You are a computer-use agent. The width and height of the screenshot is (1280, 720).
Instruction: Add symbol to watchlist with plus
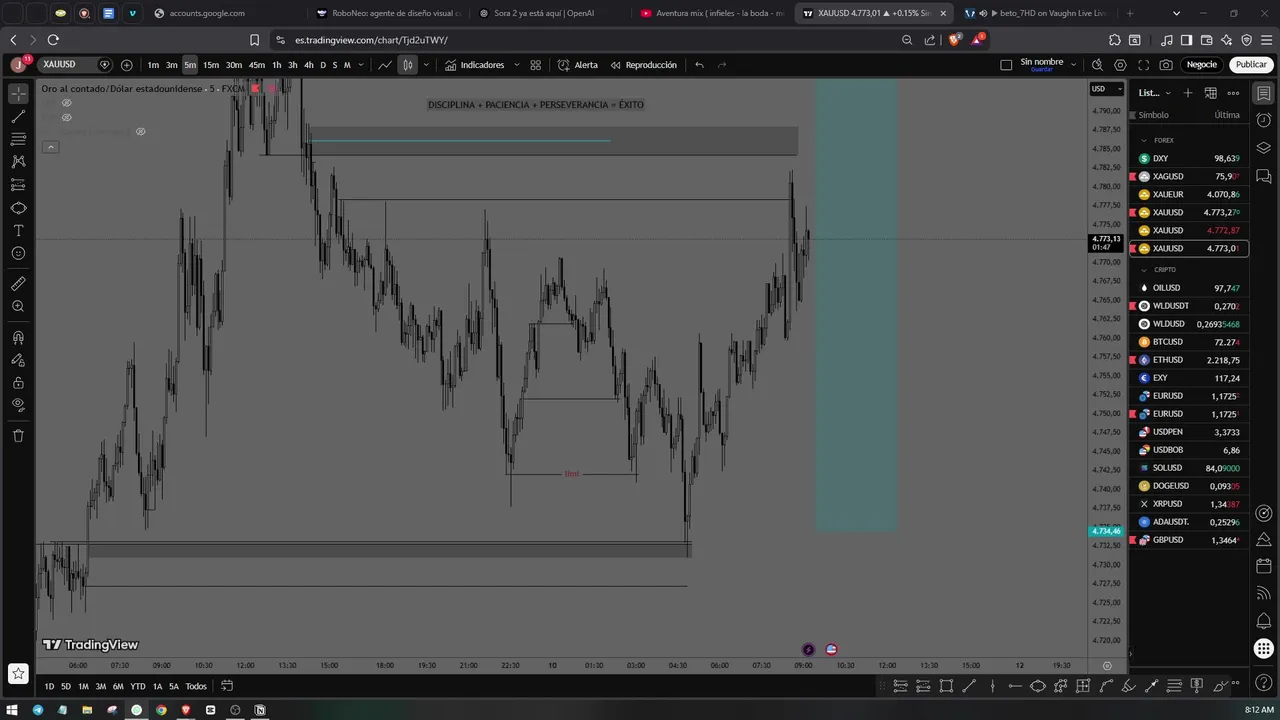click(x=1187, y=93)
